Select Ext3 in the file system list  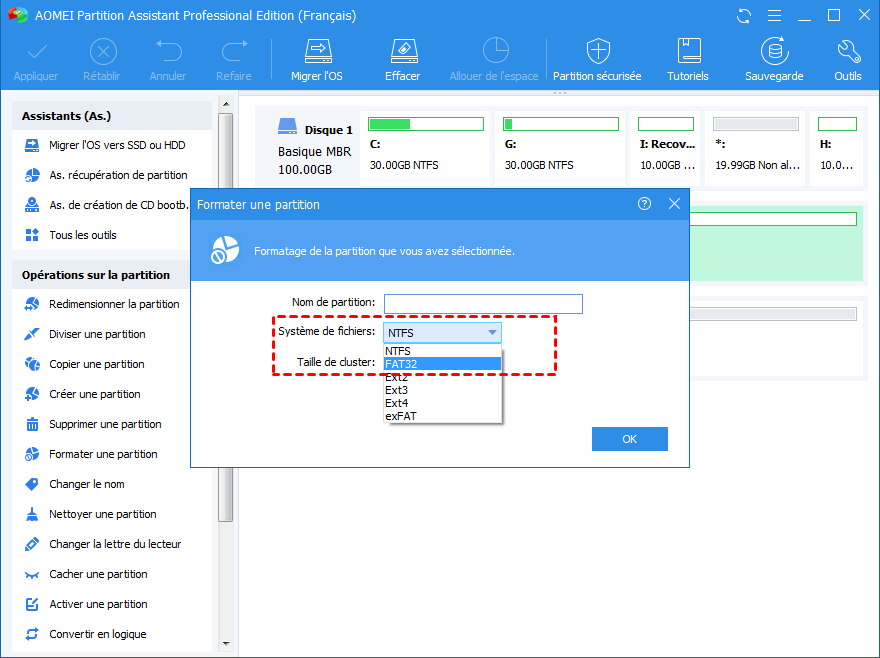click(442, 390)
